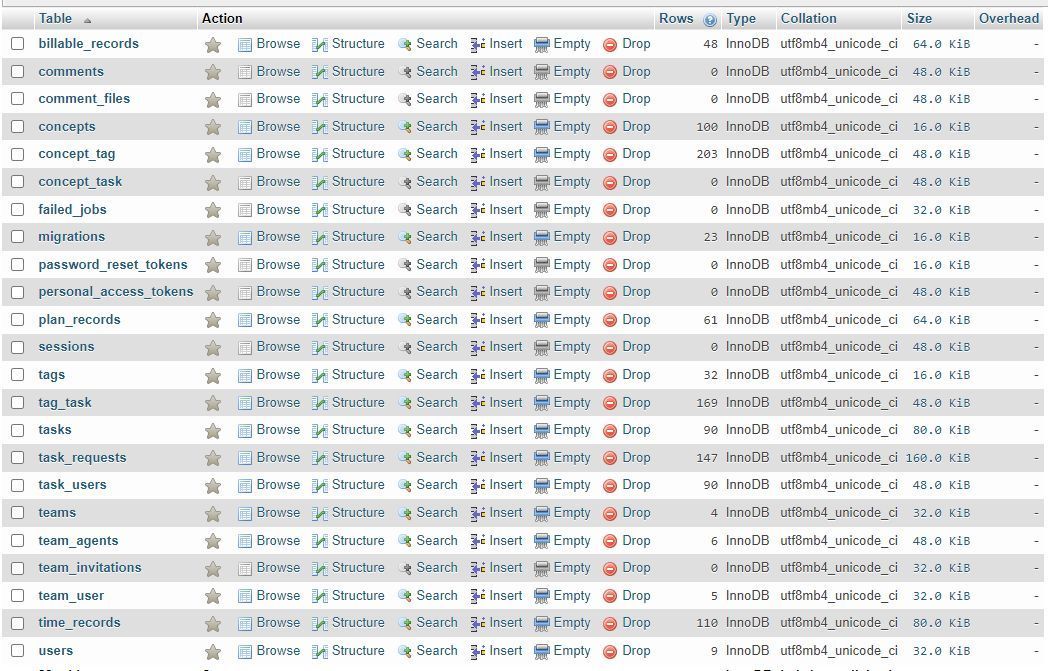Sort by Table column header

(x=55, y=18)
